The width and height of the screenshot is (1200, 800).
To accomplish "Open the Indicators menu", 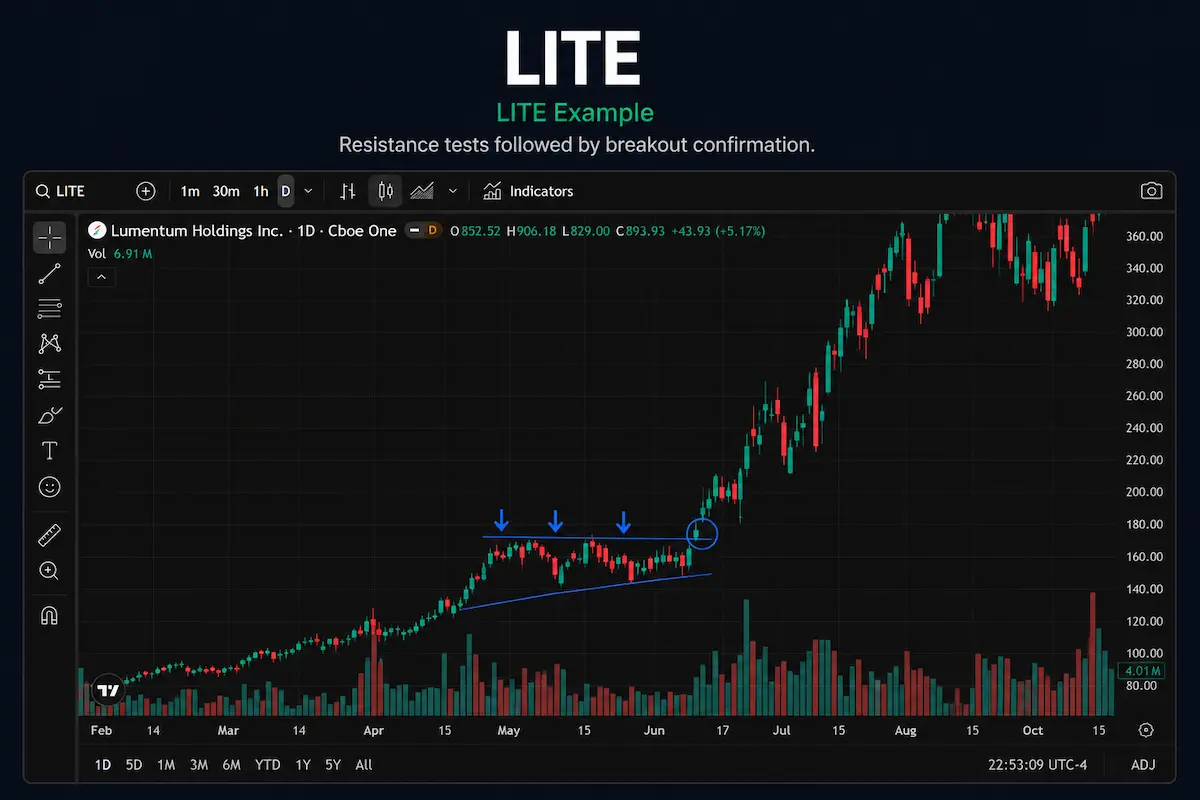I will pos(527,191).
